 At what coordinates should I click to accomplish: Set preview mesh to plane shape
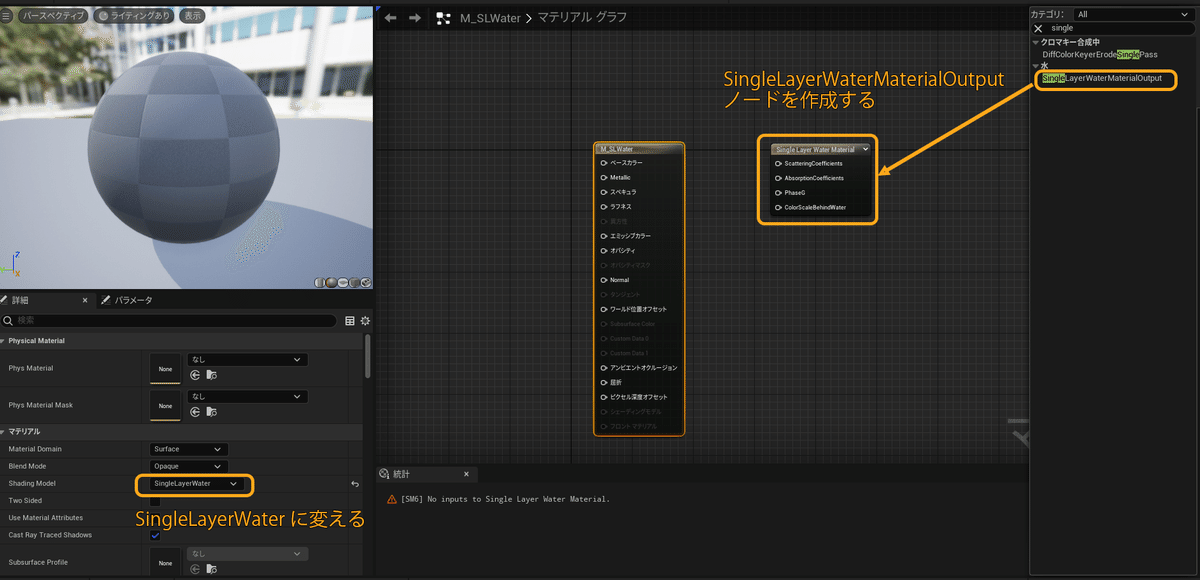coord(344,283)
